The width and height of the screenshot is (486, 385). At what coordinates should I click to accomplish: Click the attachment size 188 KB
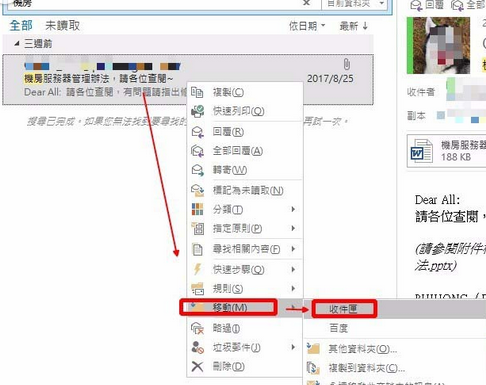coord(456,157)
